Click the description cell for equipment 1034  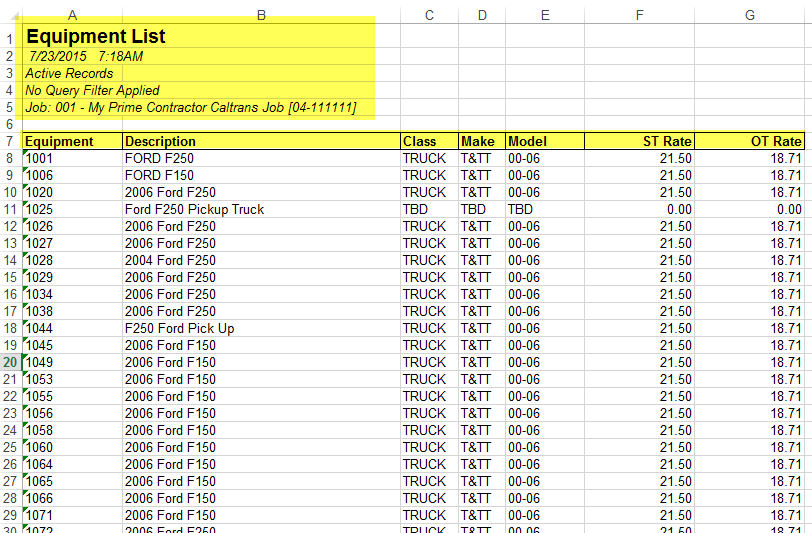tap(262, 294)
